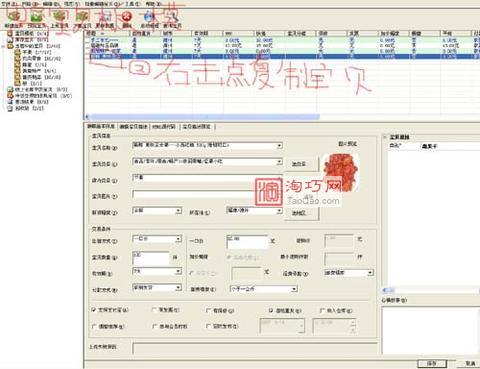Click the 新建宝贝 (new item) toolbar icon
This screenshot has height=369, width=480.
[14, 17]
